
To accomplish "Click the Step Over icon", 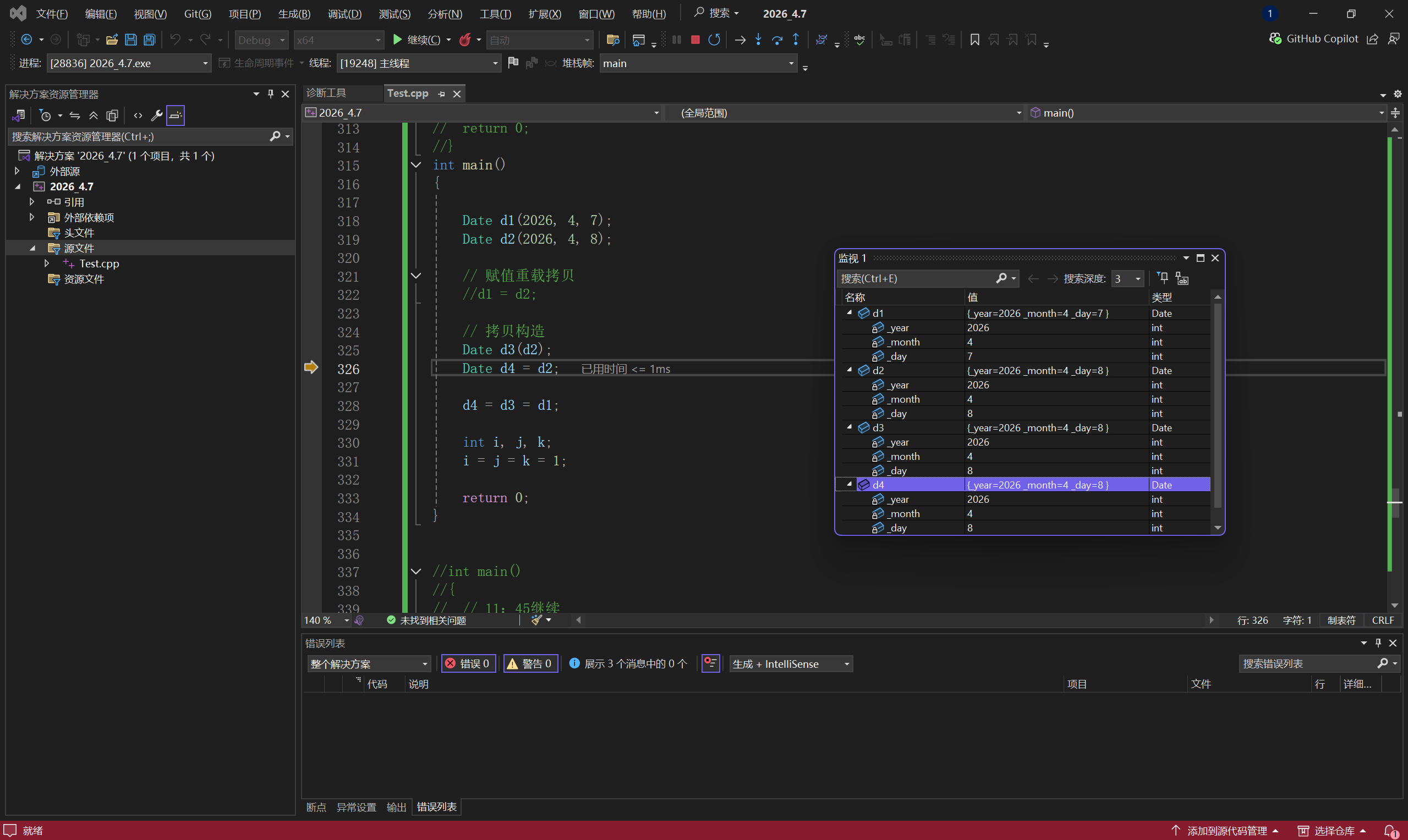I will click(777, 40).
